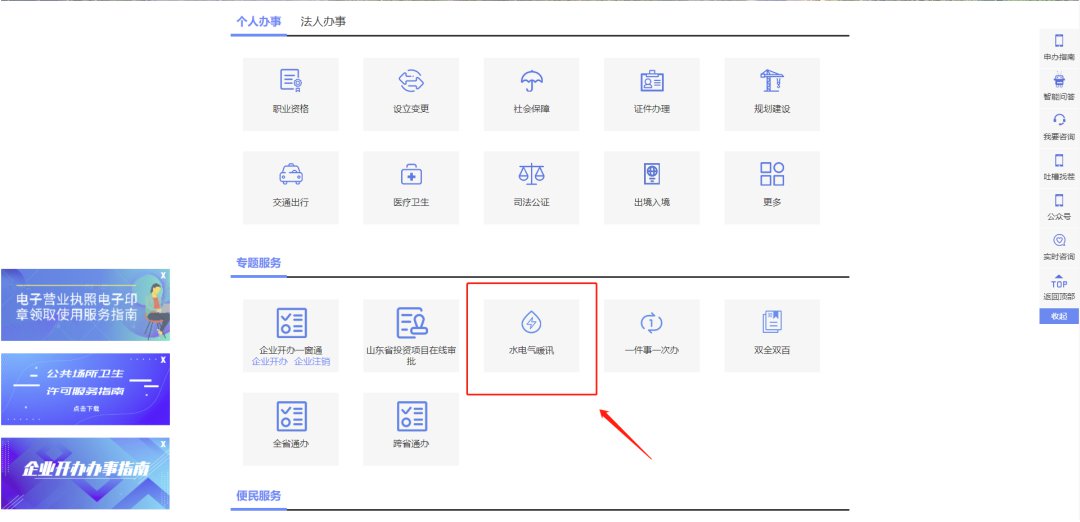Open 交通出行 taxi icon

[291, 175]
